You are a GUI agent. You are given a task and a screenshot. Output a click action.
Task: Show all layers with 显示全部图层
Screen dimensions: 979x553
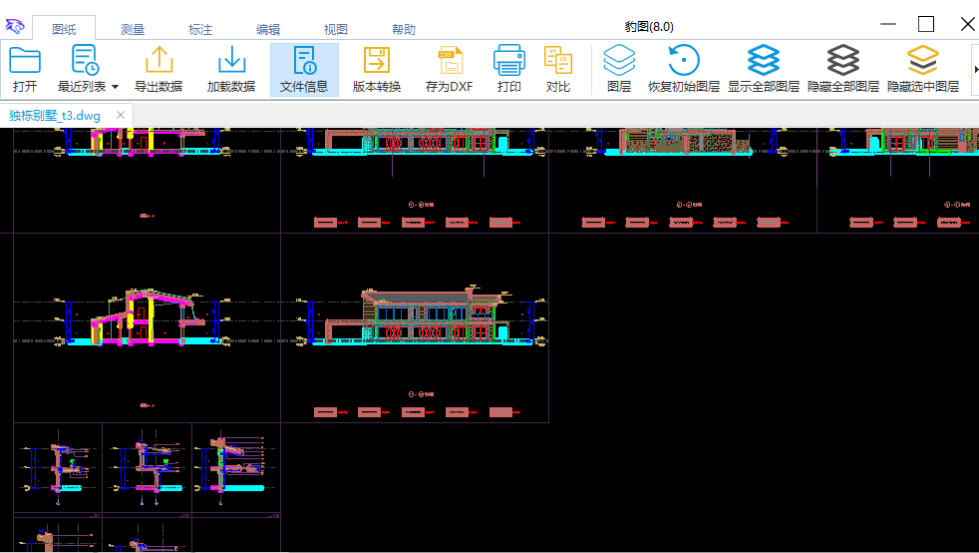pyautogui.click(x=763, y=62)
